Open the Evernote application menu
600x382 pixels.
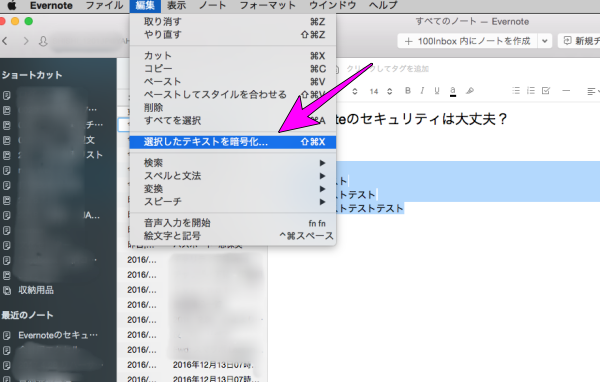[x=51, y=5]
